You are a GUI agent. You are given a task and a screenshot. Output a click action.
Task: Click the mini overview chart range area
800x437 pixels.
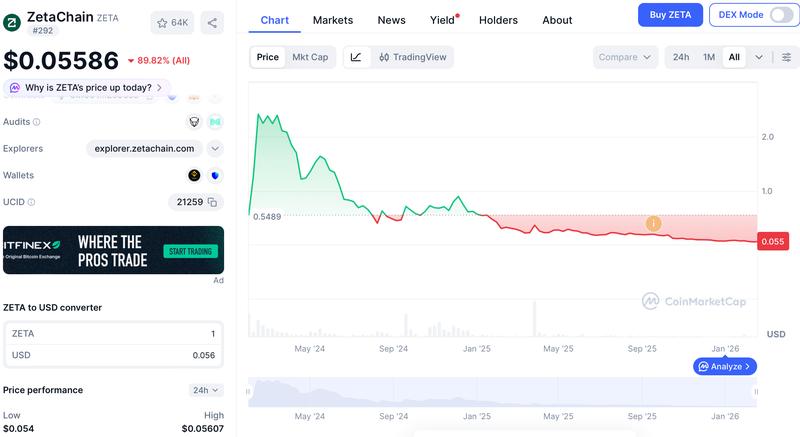502,392
